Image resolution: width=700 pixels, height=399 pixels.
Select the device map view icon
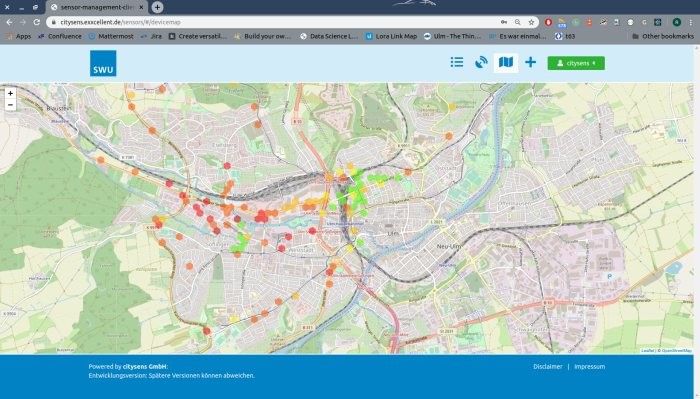tap(506, 62)
